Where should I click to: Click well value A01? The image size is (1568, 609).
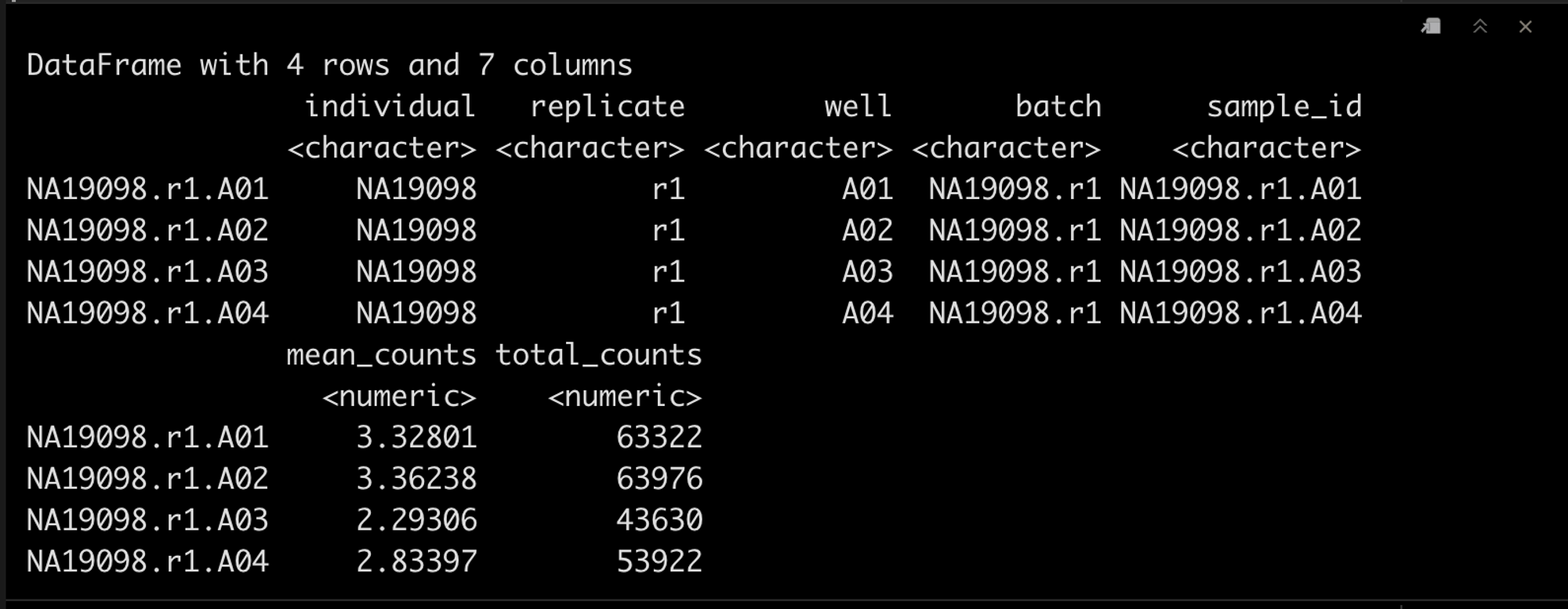[867, 189]
